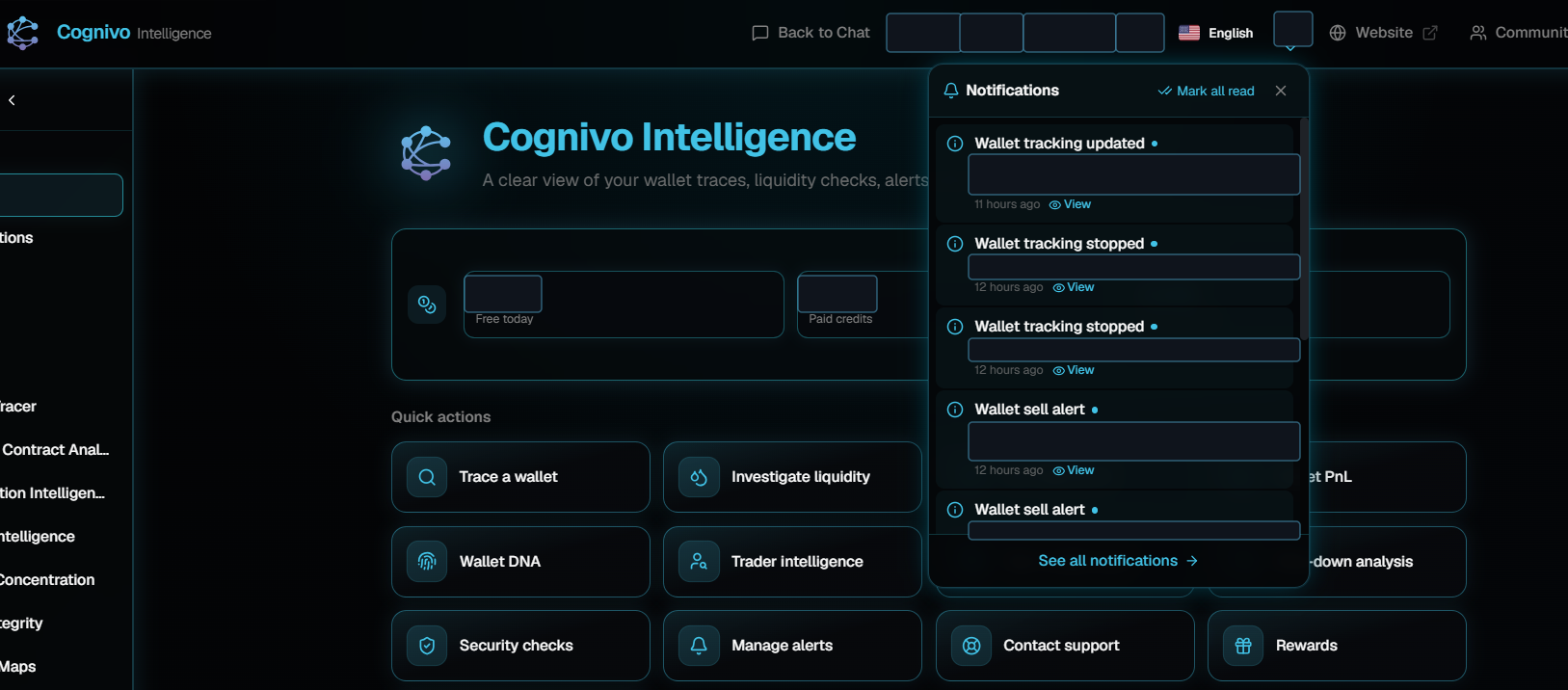Click the Trace a wallet search icon
The width and height of the screenshot is (1568, 690).
coord(427,477)
